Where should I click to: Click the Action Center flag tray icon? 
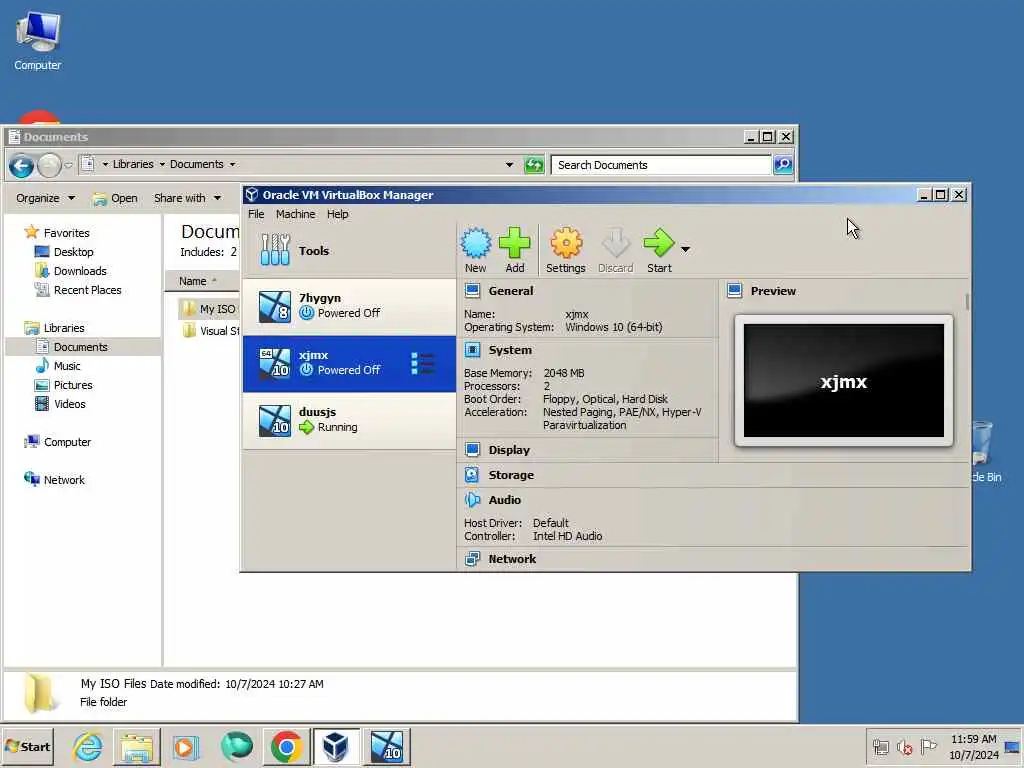tap(928, 746)
